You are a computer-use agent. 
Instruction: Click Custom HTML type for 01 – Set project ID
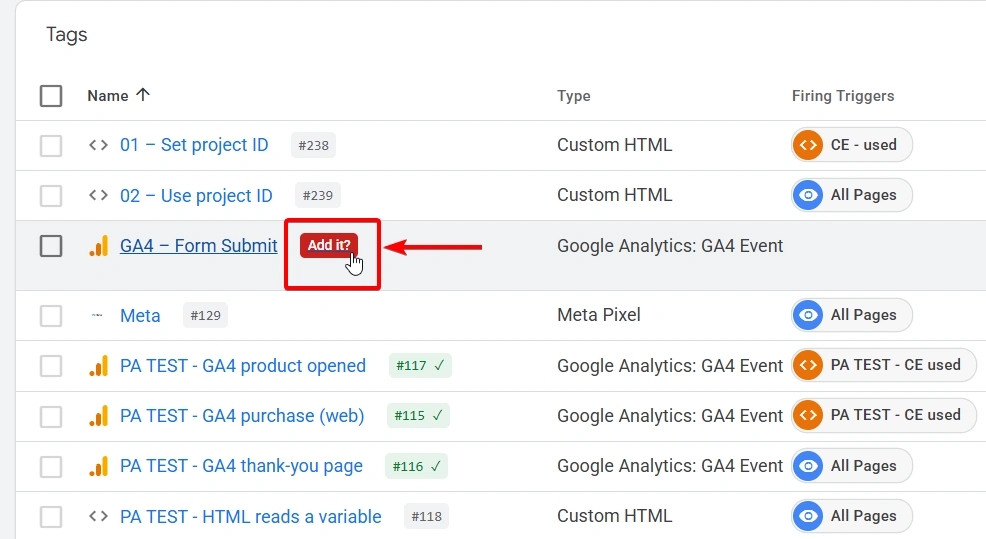614,145
